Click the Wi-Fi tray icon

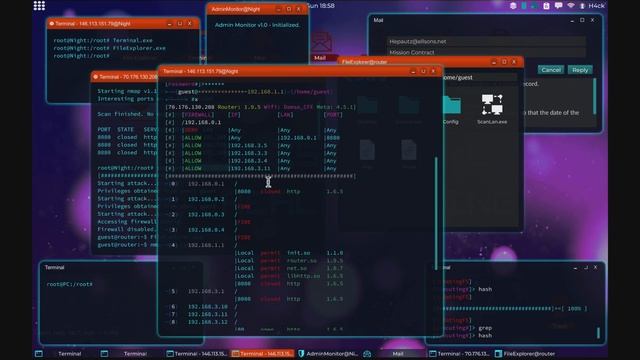pos(571,6)
